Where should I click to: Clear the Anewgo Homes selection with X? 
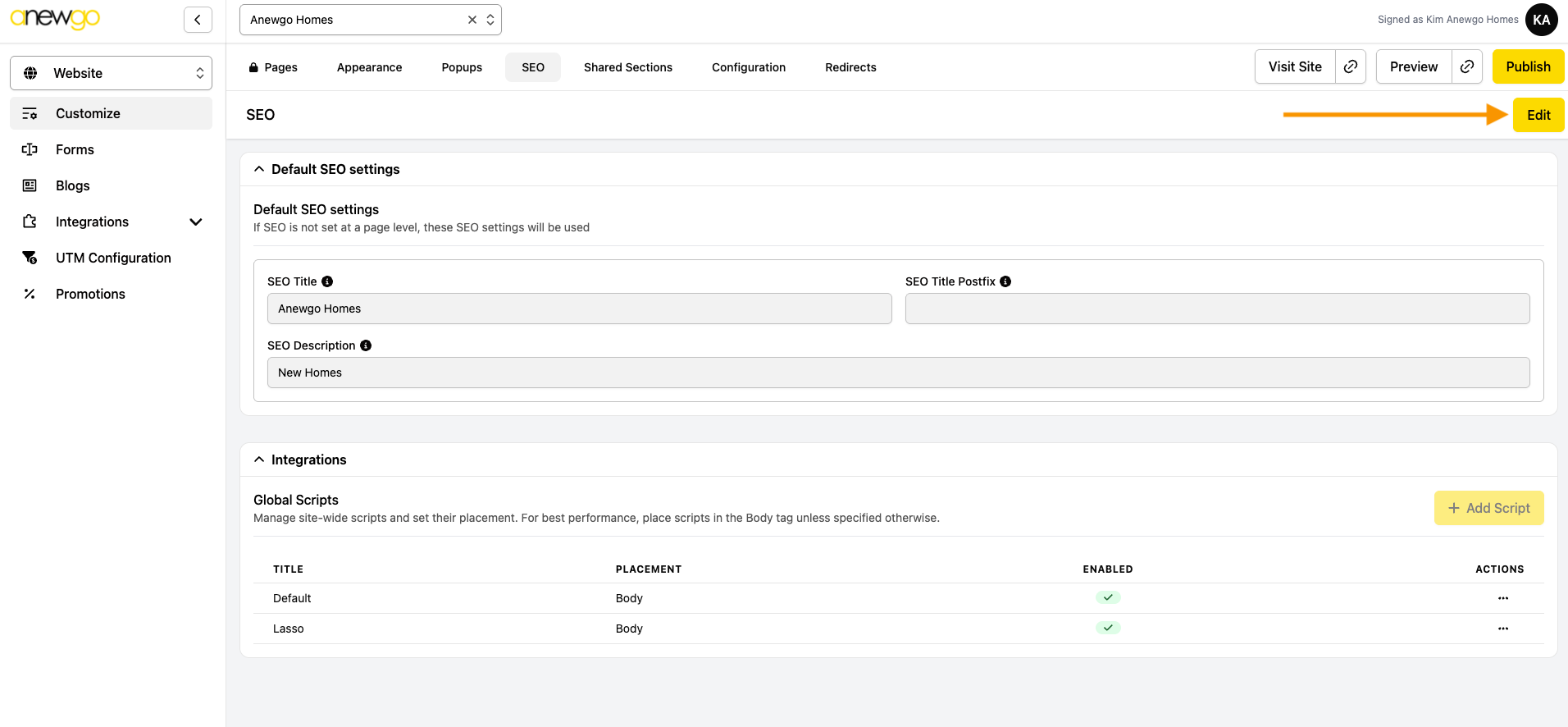pyautogui.click(x=472, y=20)
